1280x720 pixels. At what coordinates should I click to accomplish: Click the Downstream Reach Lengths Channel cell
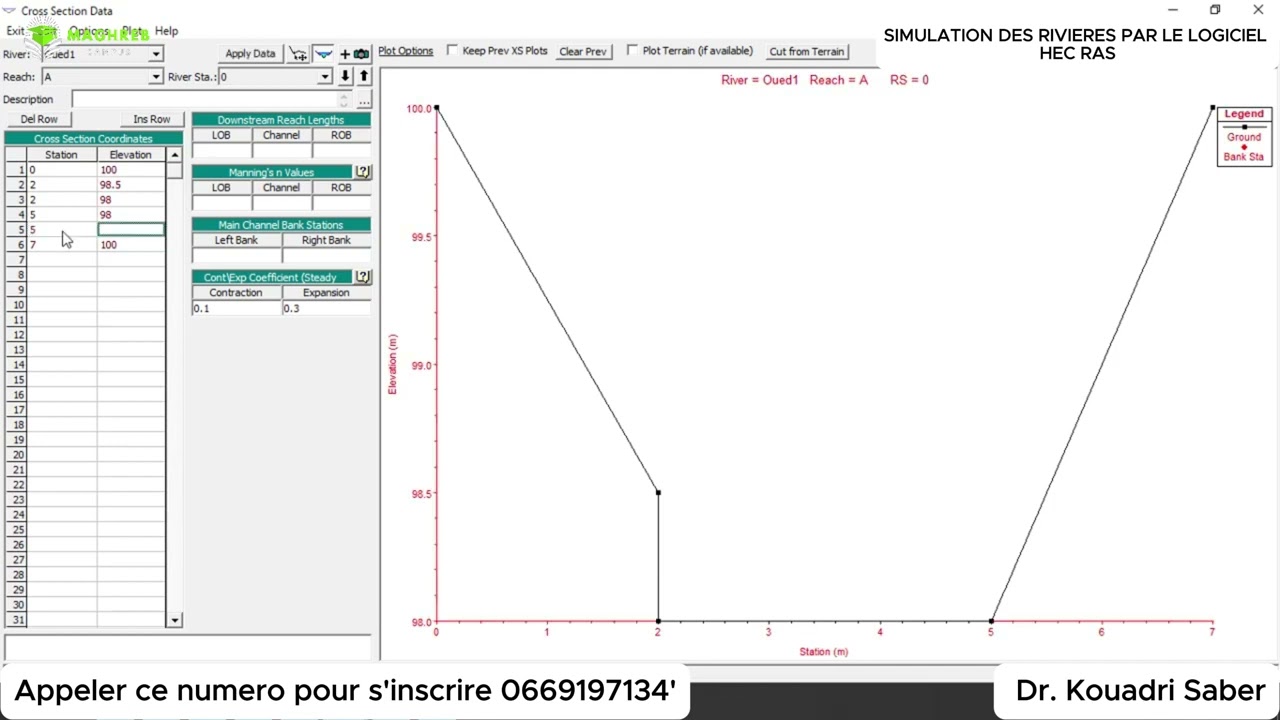coord(281,151)
